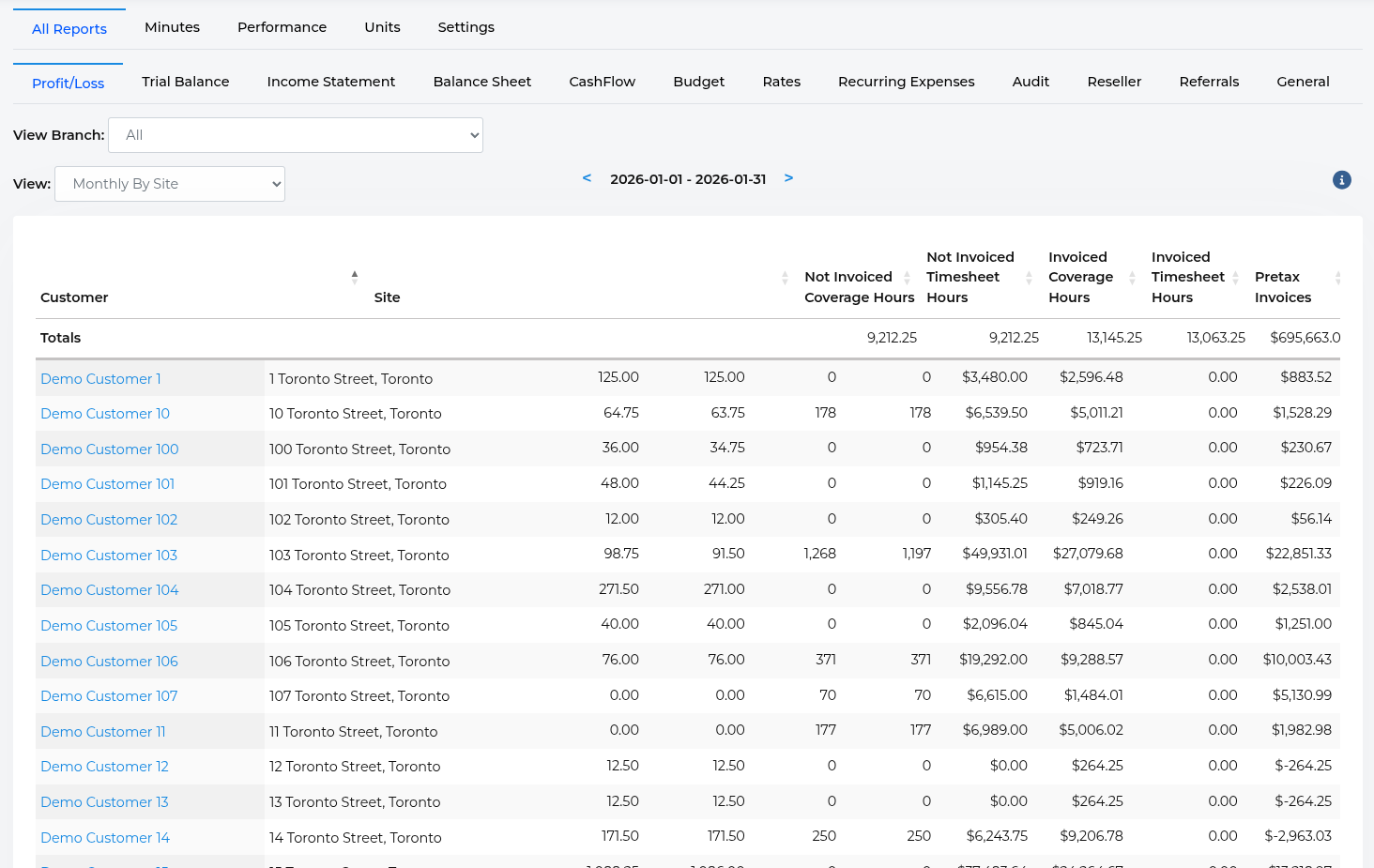Open the Balance Sheet tab
This screenshot has height=868, width=1374.
(481, 82)
